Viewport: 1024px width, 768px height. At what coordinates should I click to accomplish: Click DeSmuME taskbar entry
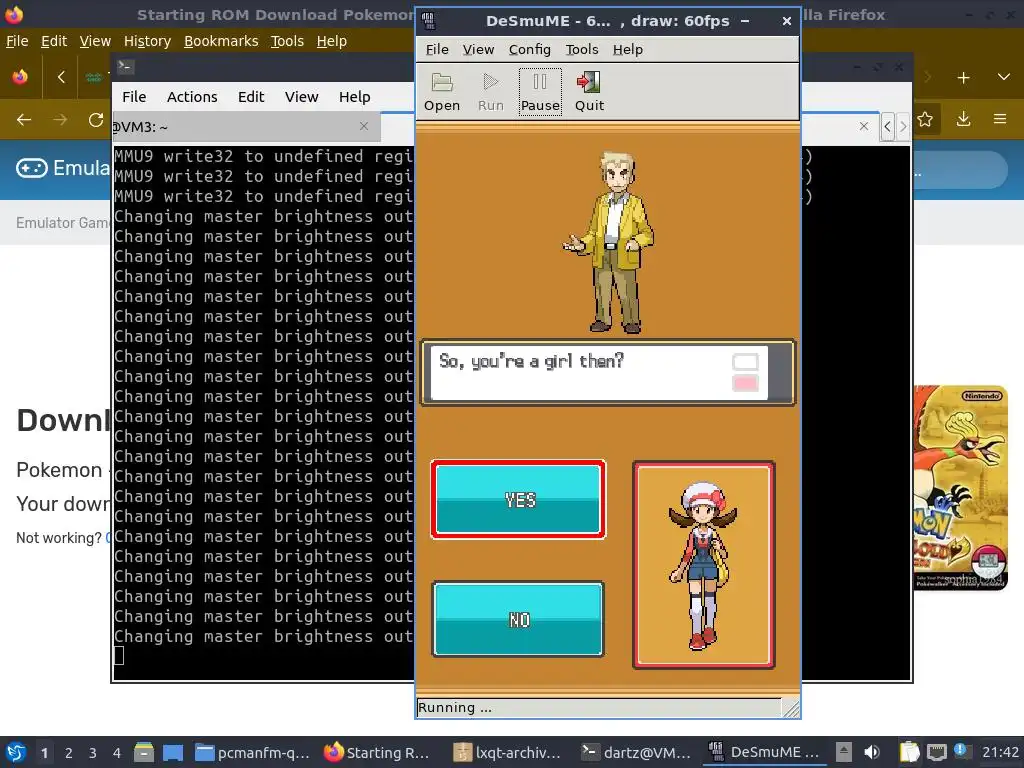(763, 752)
